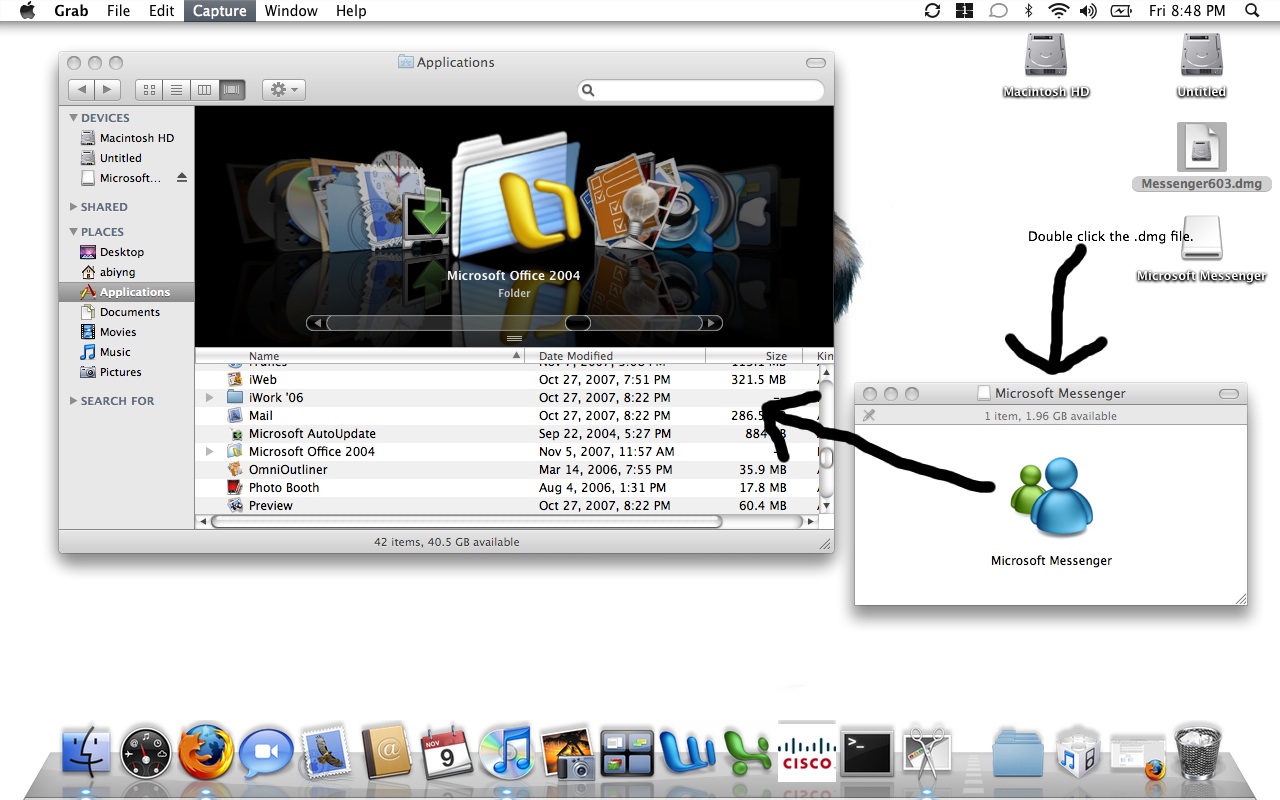Go back in Finder window
Viewport: 1280px width, 800px height.
82,90
